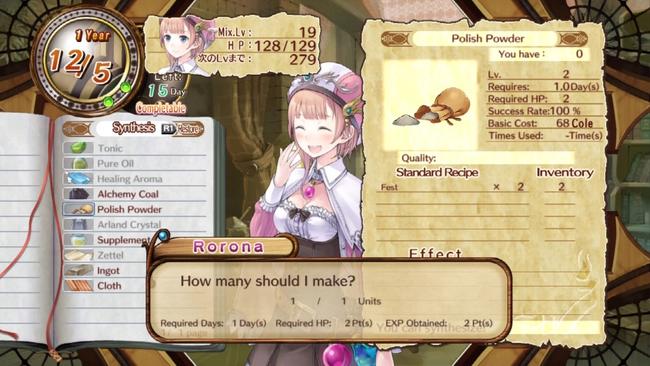Click the calendar date dial

pyautogui.click(x=87, y=61)
